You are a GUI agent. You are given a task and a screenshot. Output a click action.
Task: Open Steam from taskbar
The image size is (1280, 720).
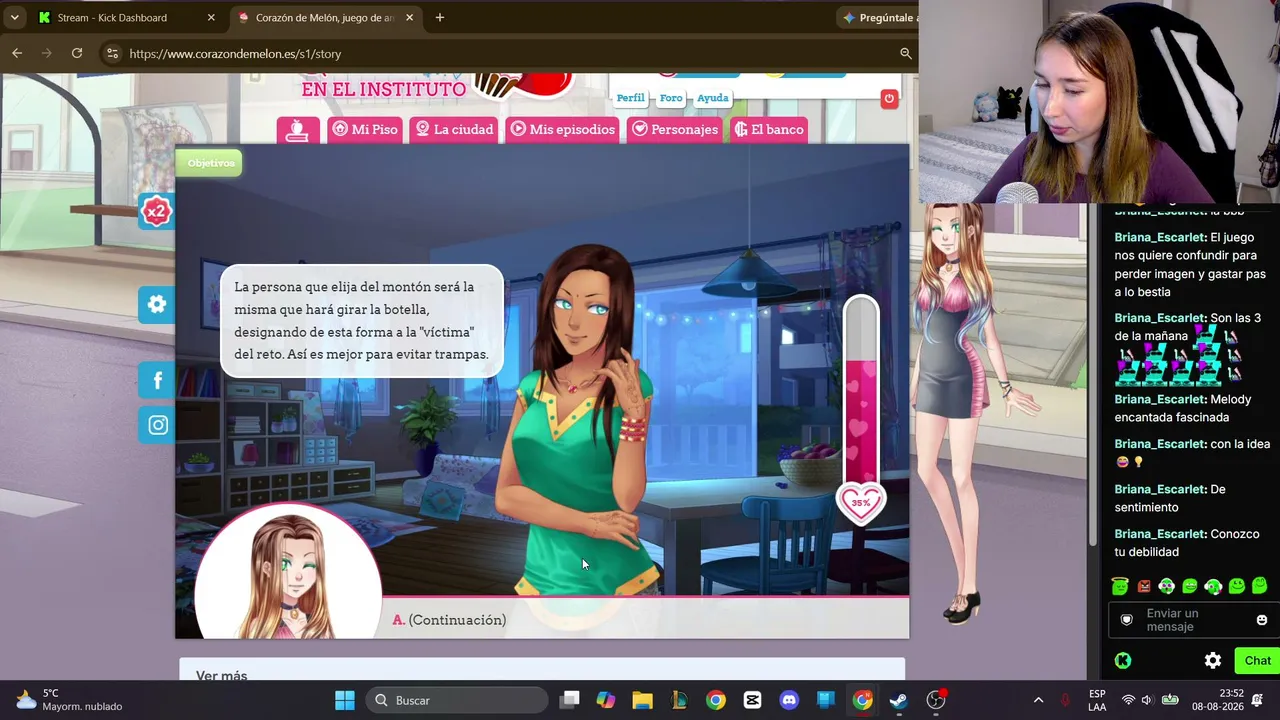(x=899, y=700)
